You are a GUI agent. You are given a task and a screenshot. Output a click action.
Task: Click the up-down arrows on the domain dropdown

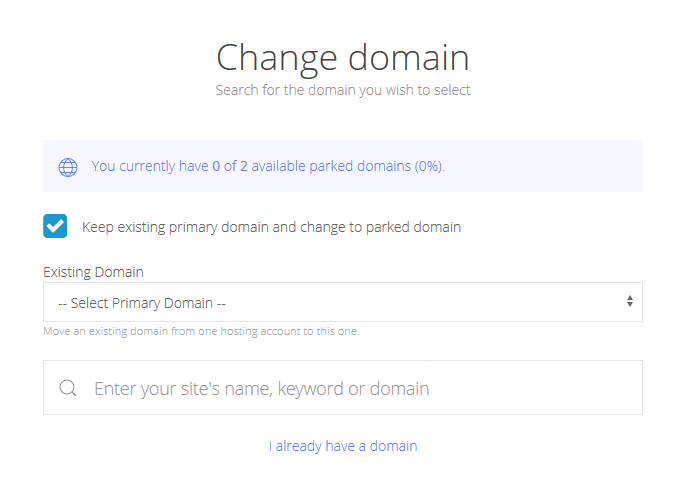(x=629, y=301)
